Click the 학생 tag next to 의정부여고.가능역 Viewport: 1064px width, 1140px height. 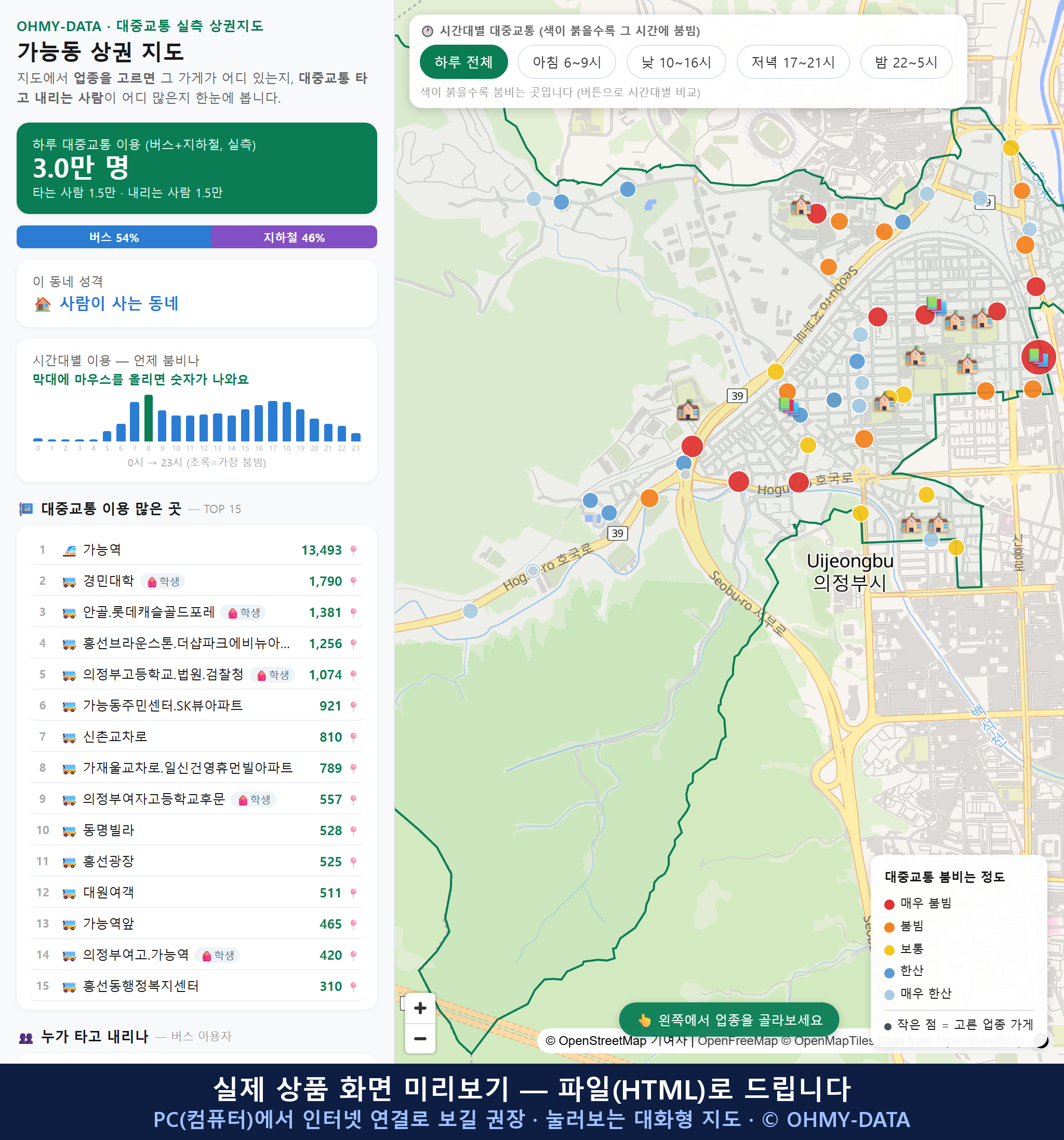(217, 955)
